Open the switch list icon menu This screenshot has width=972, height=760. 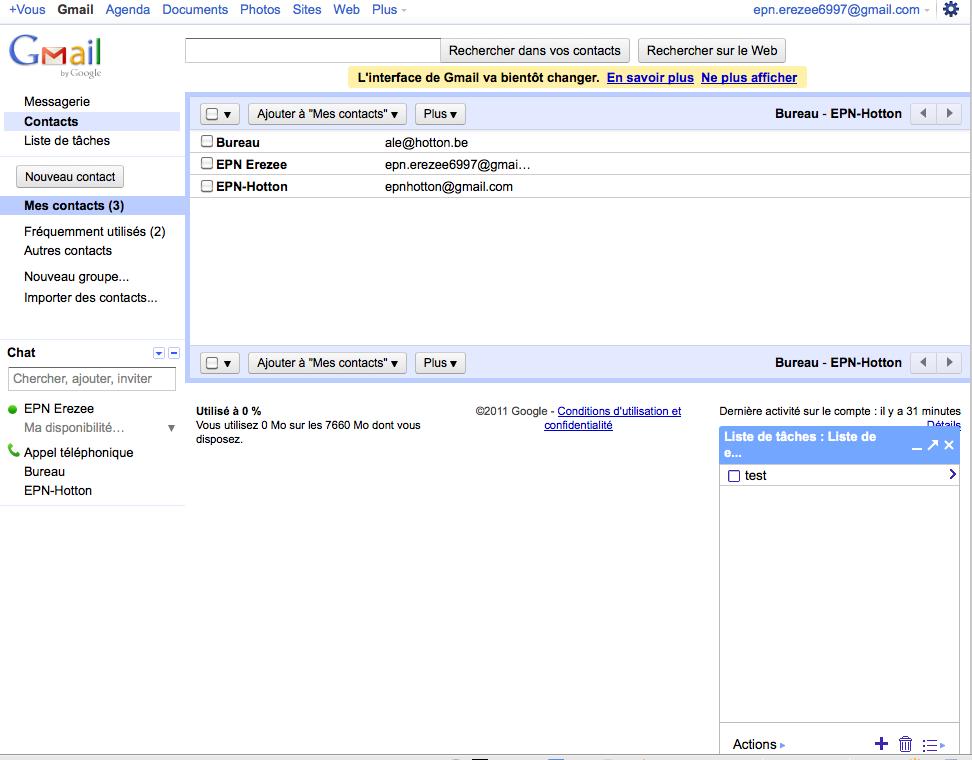(933, 745)
